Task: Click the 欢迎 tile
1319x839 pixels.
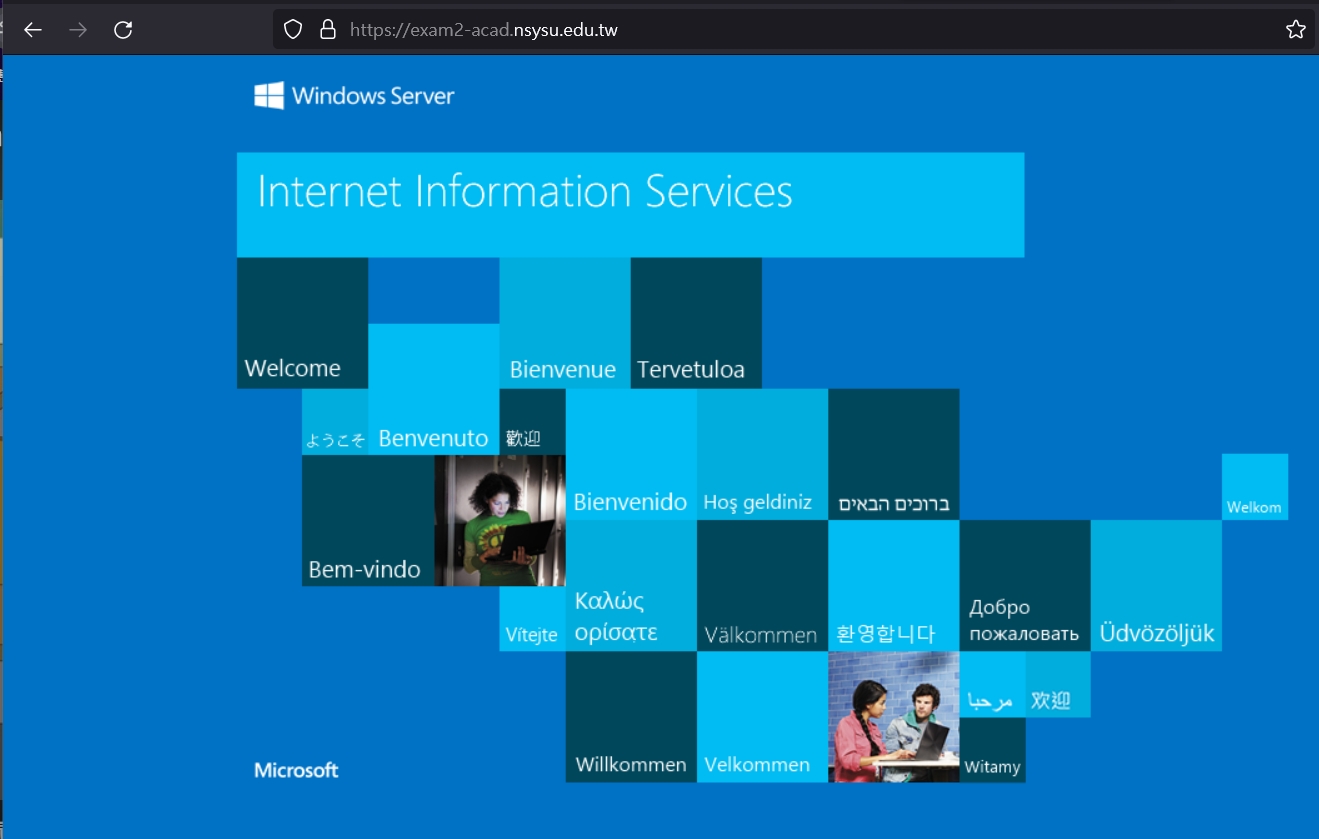Action: click(x=1058, y=684)
